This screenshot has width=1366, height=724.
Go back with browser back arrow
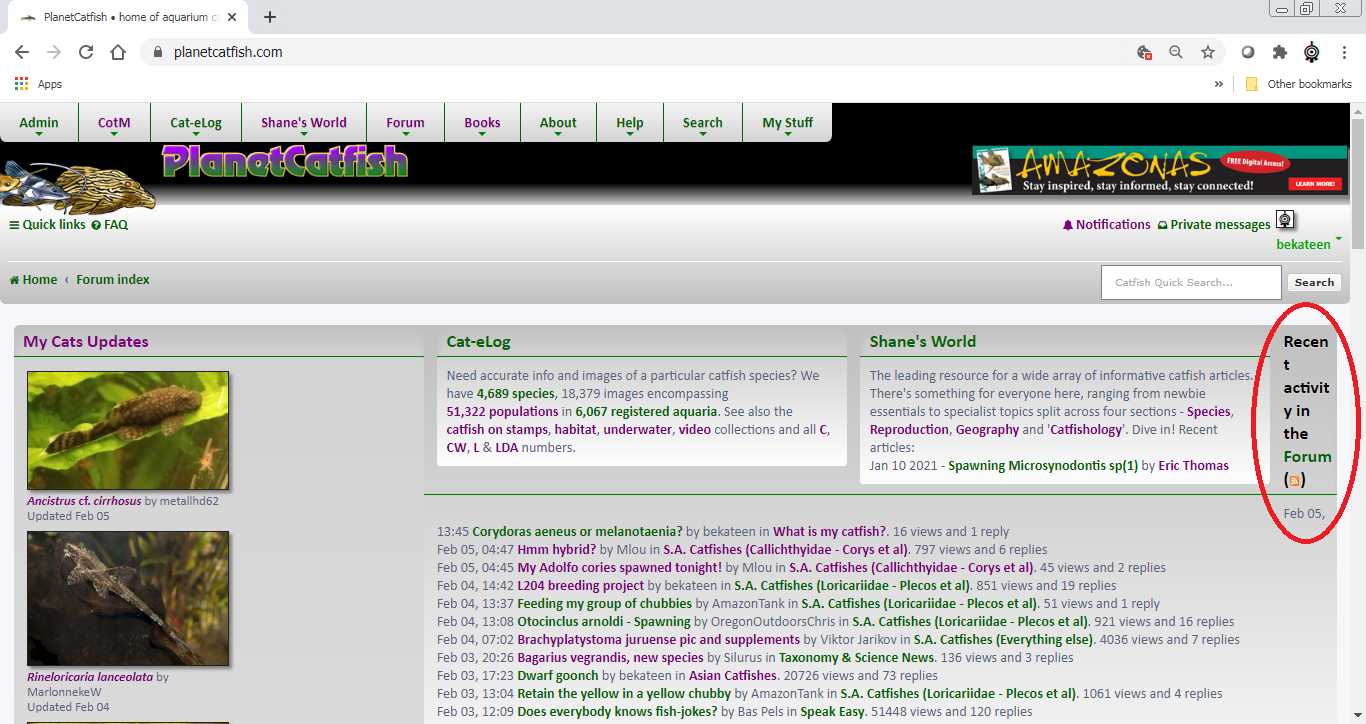pyautogui.click(x=22, y=52)
